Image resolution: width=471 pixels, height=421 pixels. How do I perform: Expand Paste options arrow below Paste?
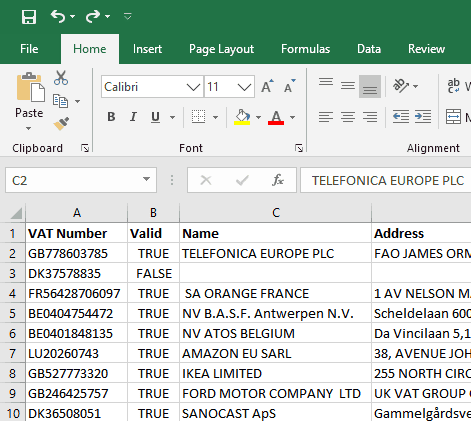[x=29, y=128]
